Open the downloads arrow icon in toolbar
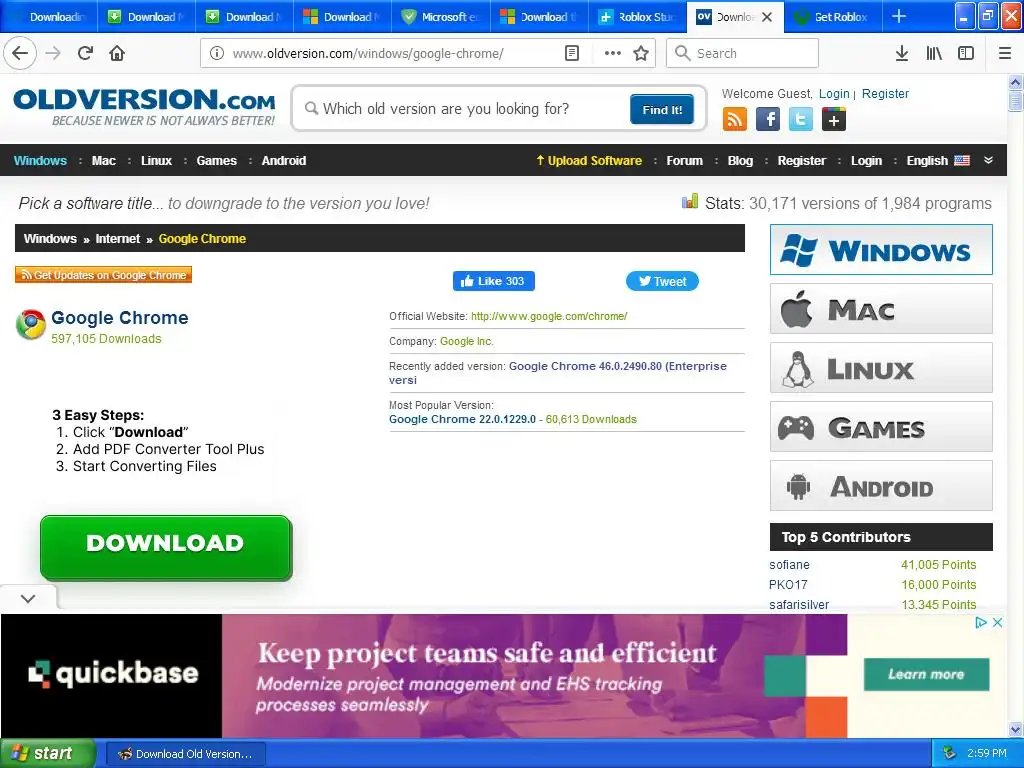Viewport: 1024px width, 768px height. click(901, 53)
